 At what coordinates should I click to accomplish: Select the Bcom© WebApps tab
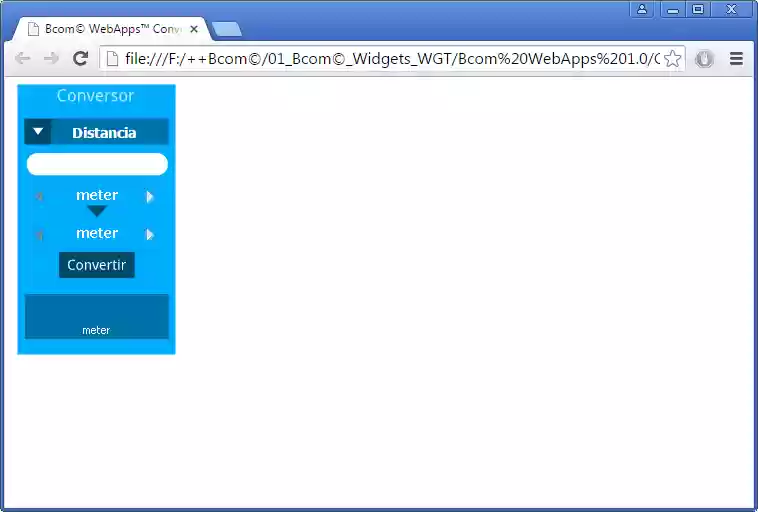[111, 29]
